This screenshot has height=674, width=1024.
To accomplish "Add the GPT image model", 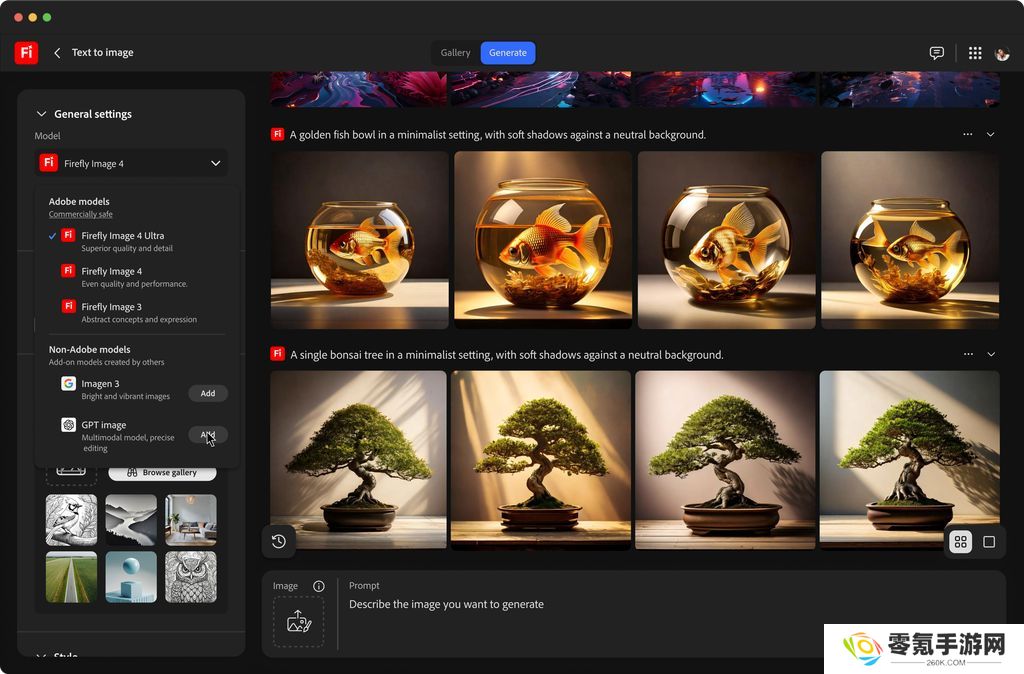I will tap(208, 435).
